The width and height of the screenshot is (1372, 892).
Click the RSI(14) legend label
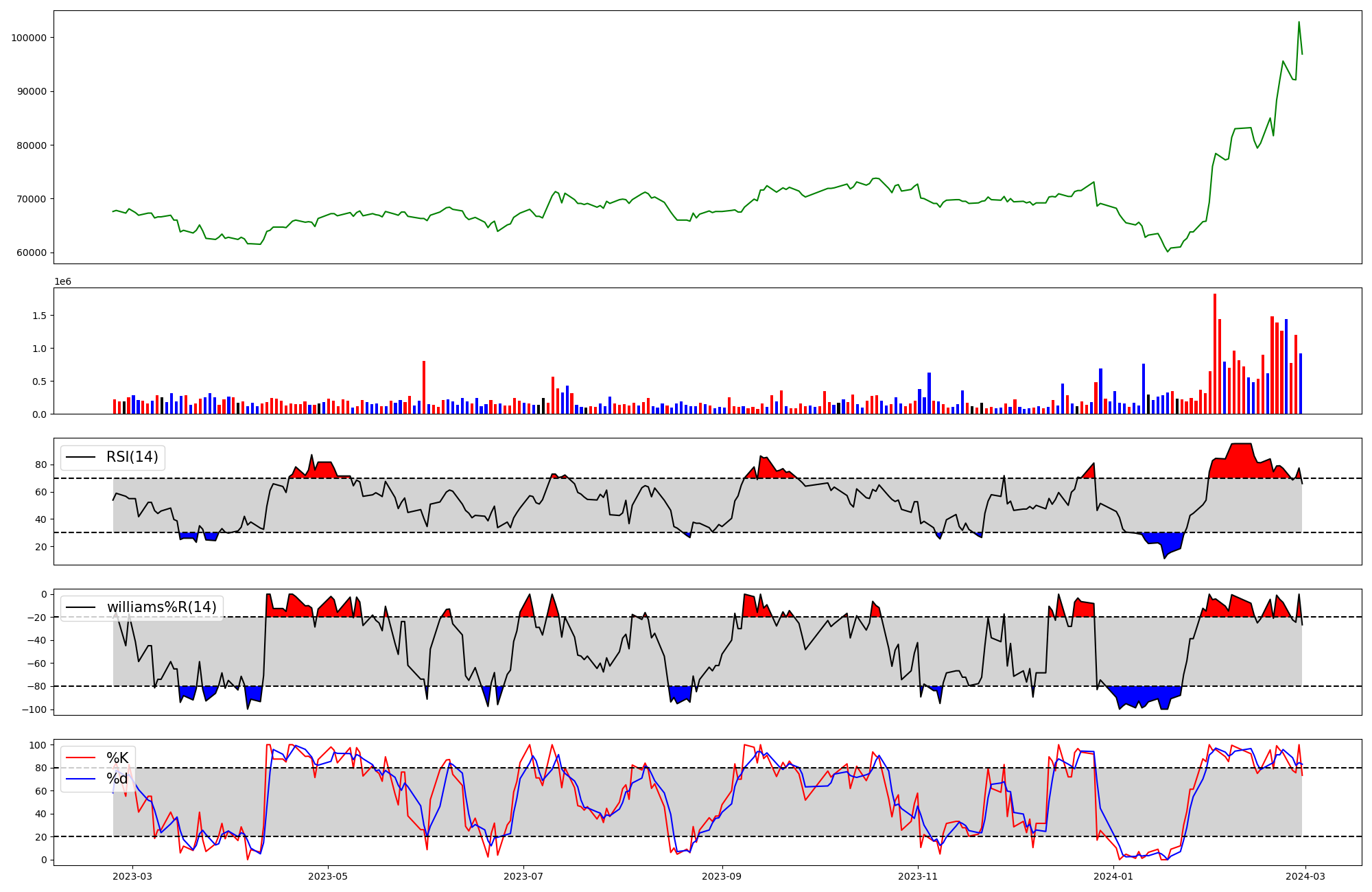point(132,457)
